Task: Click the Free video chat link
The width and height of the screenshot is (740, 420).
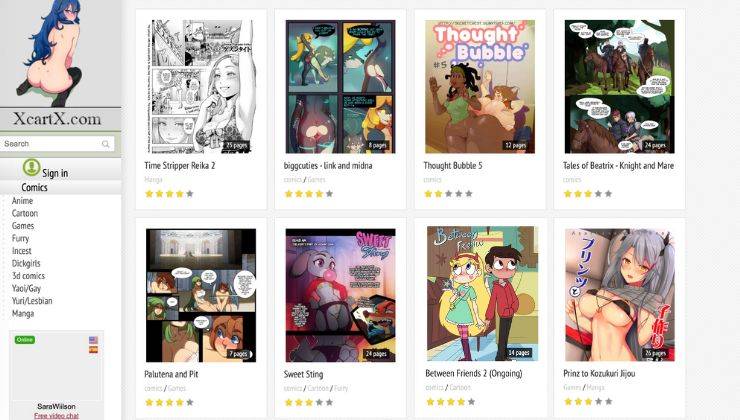Action: coord(56,416)
